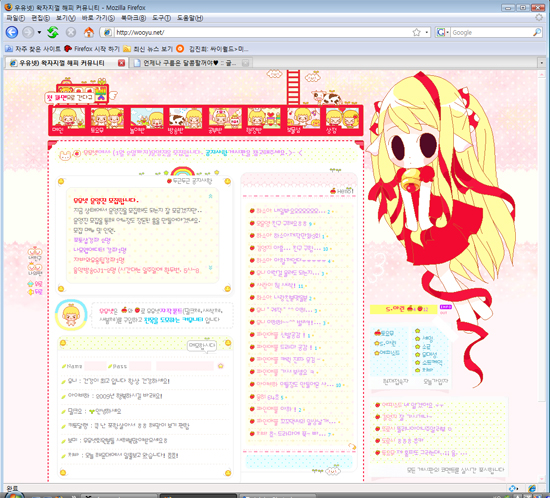The image size is (550, 498).
Task: Click the orange refresh arrow below post list
Action: 352,446
